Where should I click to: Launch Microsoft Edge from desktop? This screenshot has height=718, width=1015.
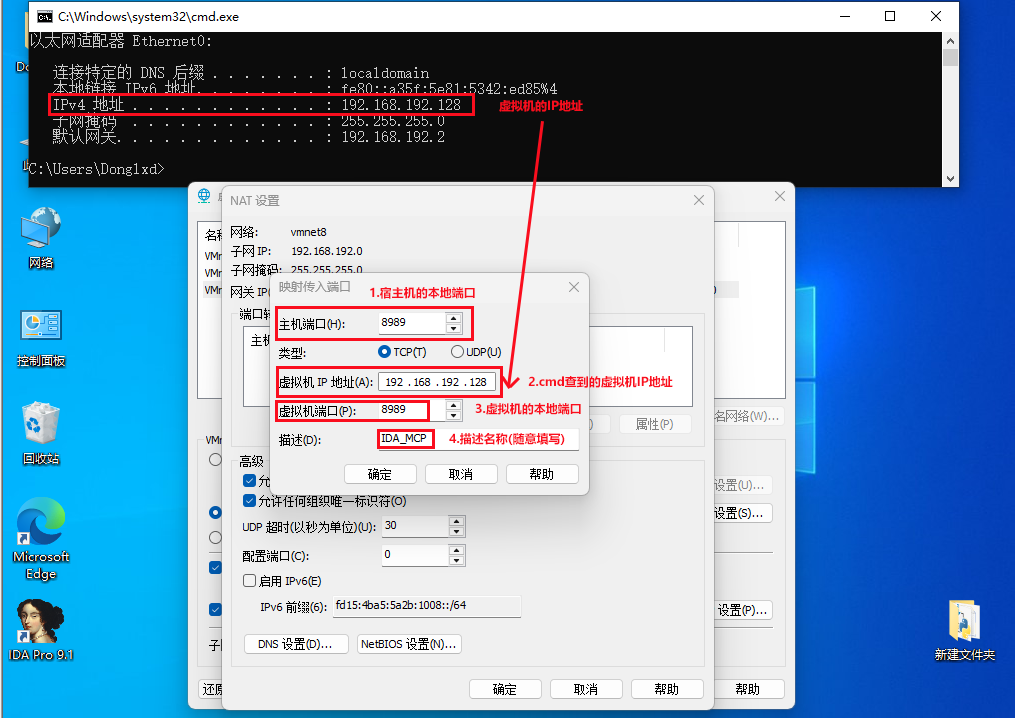(x=41, y=539)
